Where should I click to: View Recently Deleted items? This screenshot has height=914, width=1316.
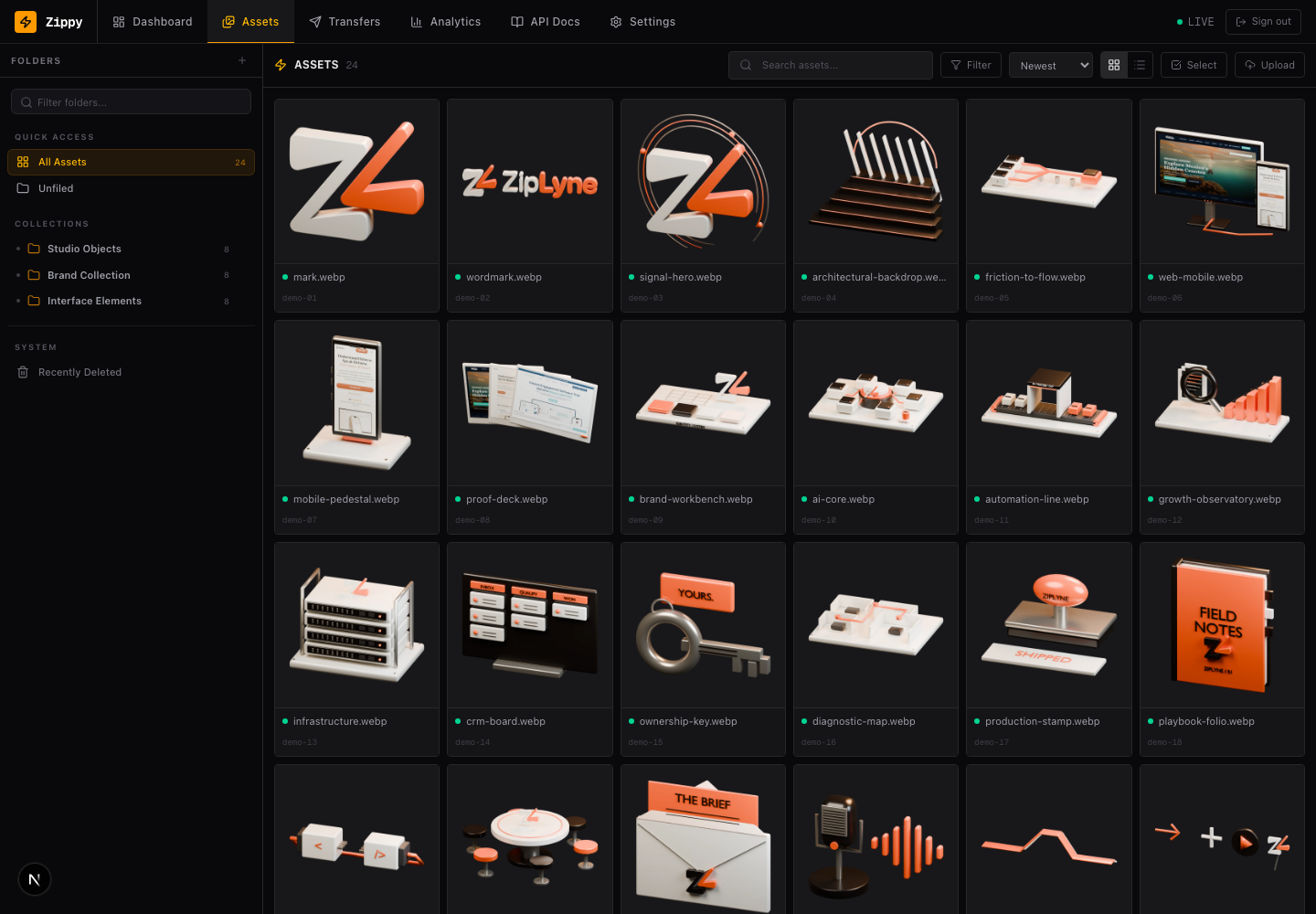tap(131, 372)
